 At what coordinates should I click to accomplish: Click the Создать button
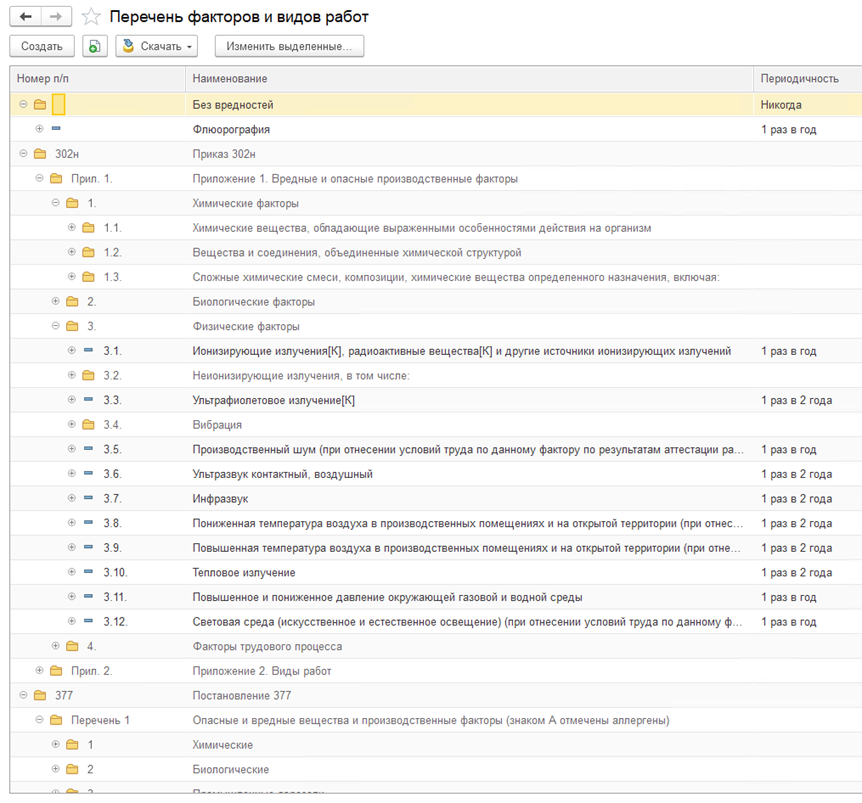coord(42,46)
